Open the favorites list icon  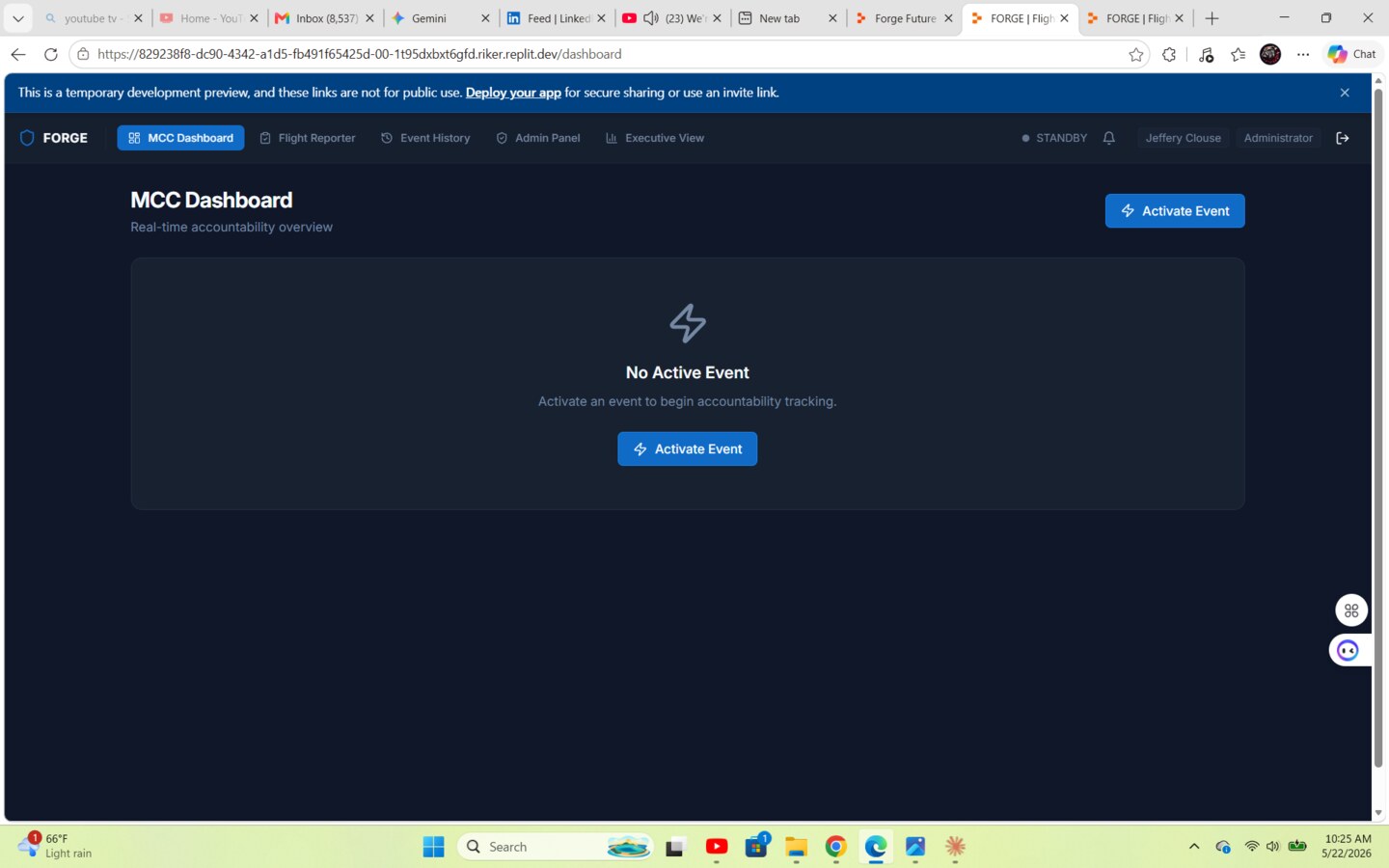pos(1239,54)
